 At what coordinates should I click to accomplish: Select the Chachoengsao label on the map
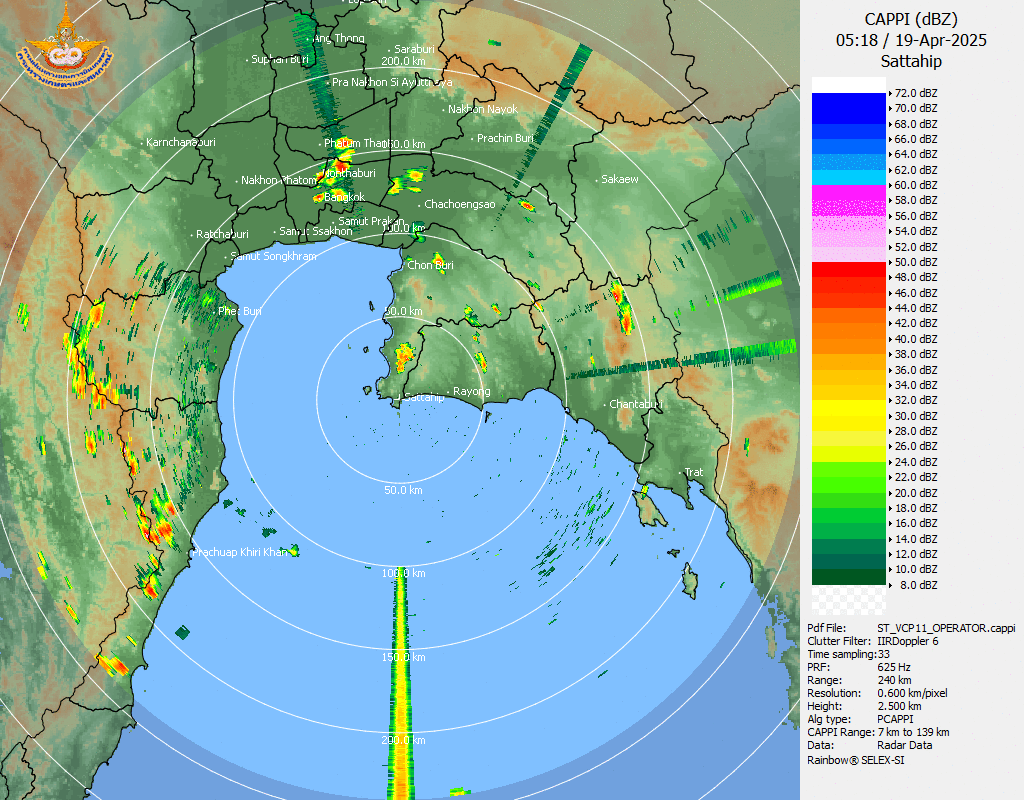pos(460,204)
